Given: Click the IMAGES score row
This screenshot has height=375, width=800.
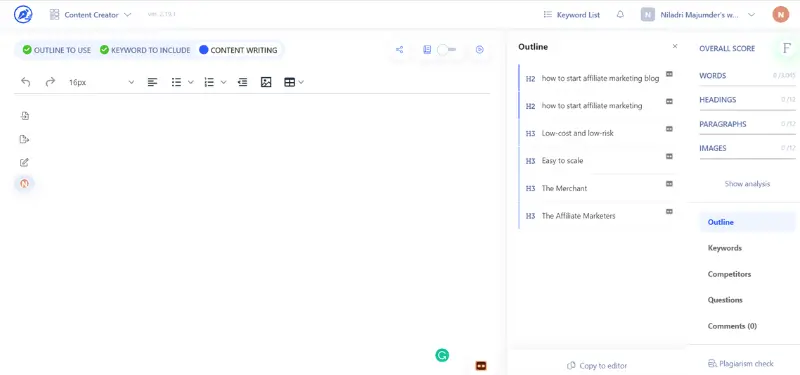Looking at the screenshot, I should pos(747,150).
